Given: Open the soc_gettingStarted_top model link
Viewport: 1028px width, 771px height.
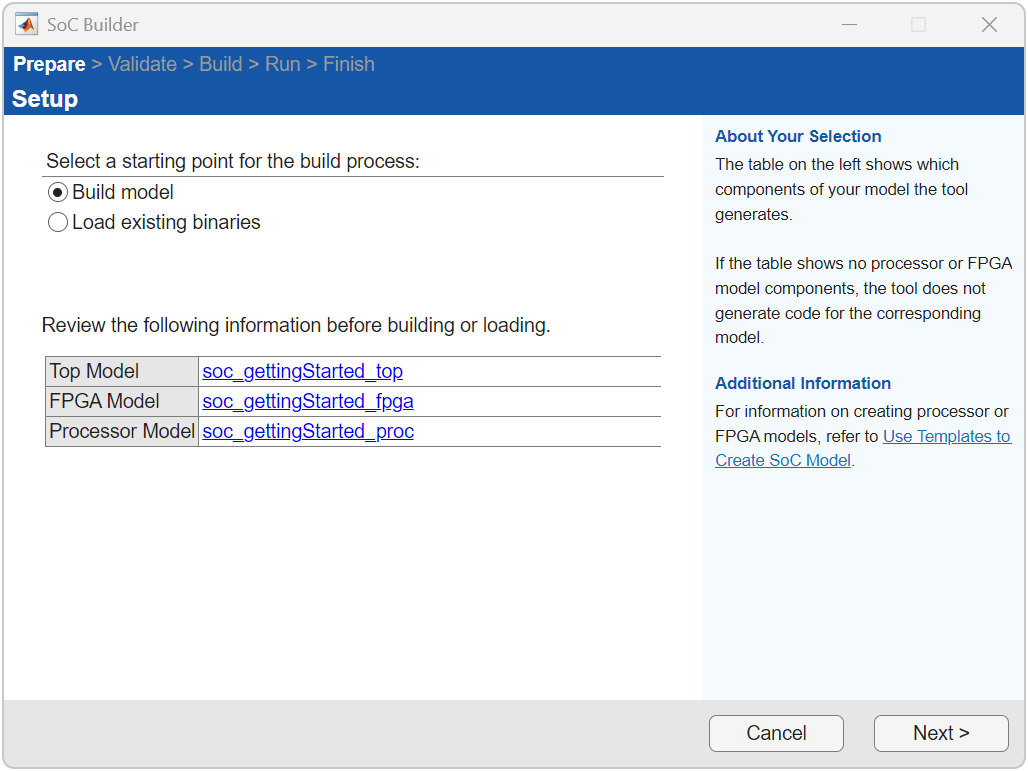Looking at the screenshot, I should (302, 372).
